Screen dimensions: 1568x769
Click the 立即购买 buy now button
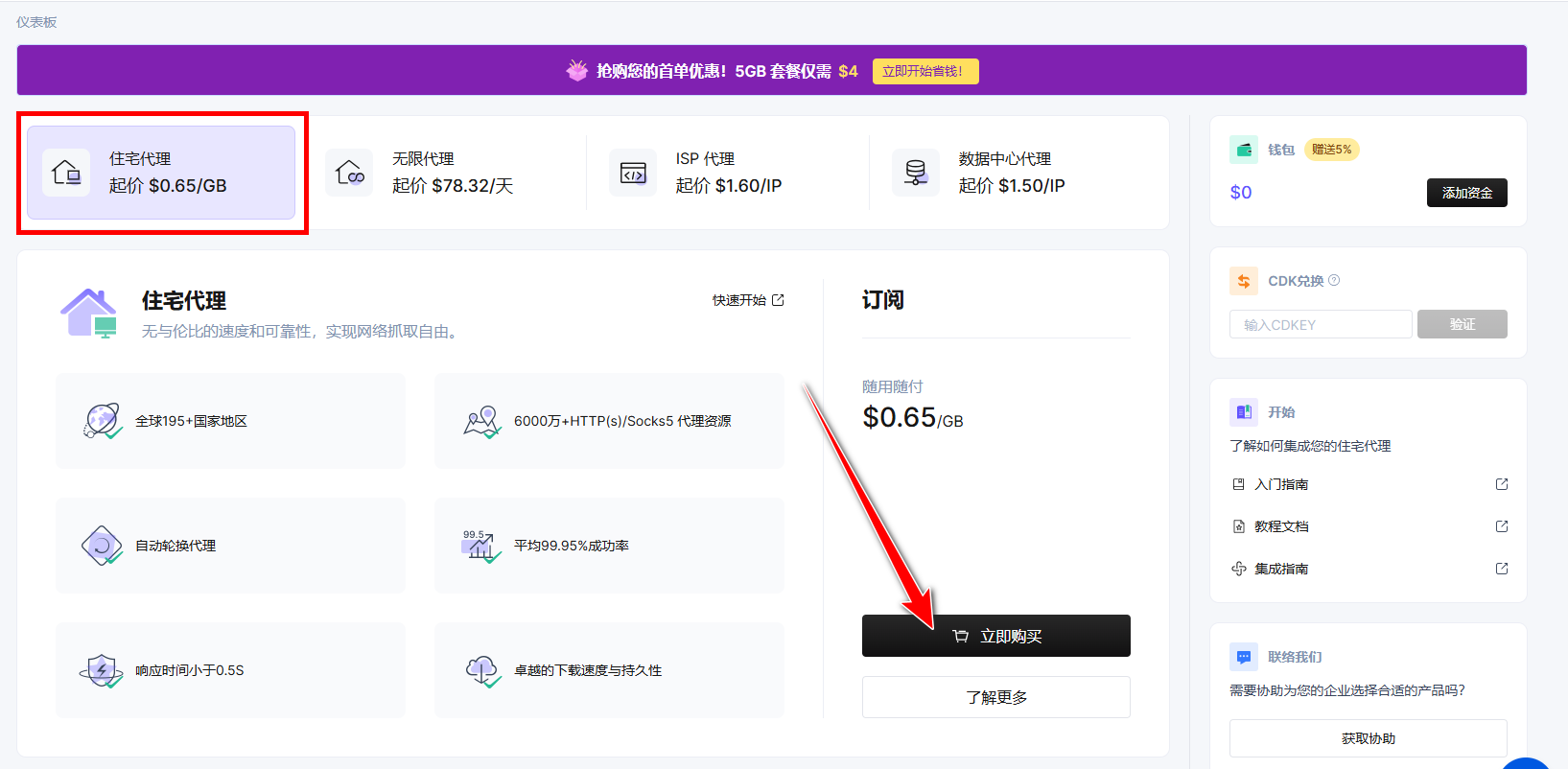[995, 636]
